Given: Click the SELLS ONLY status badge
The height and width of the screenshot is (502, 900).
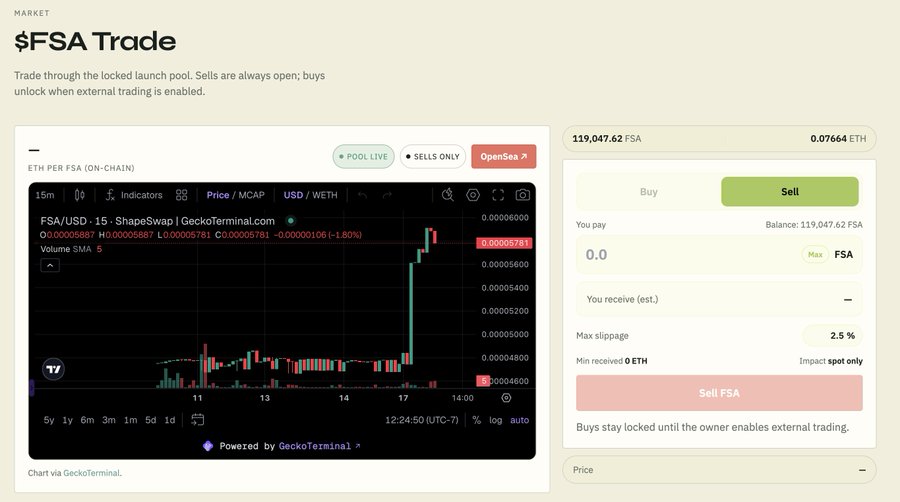Looking at the screenshot, I should (433, 157).
